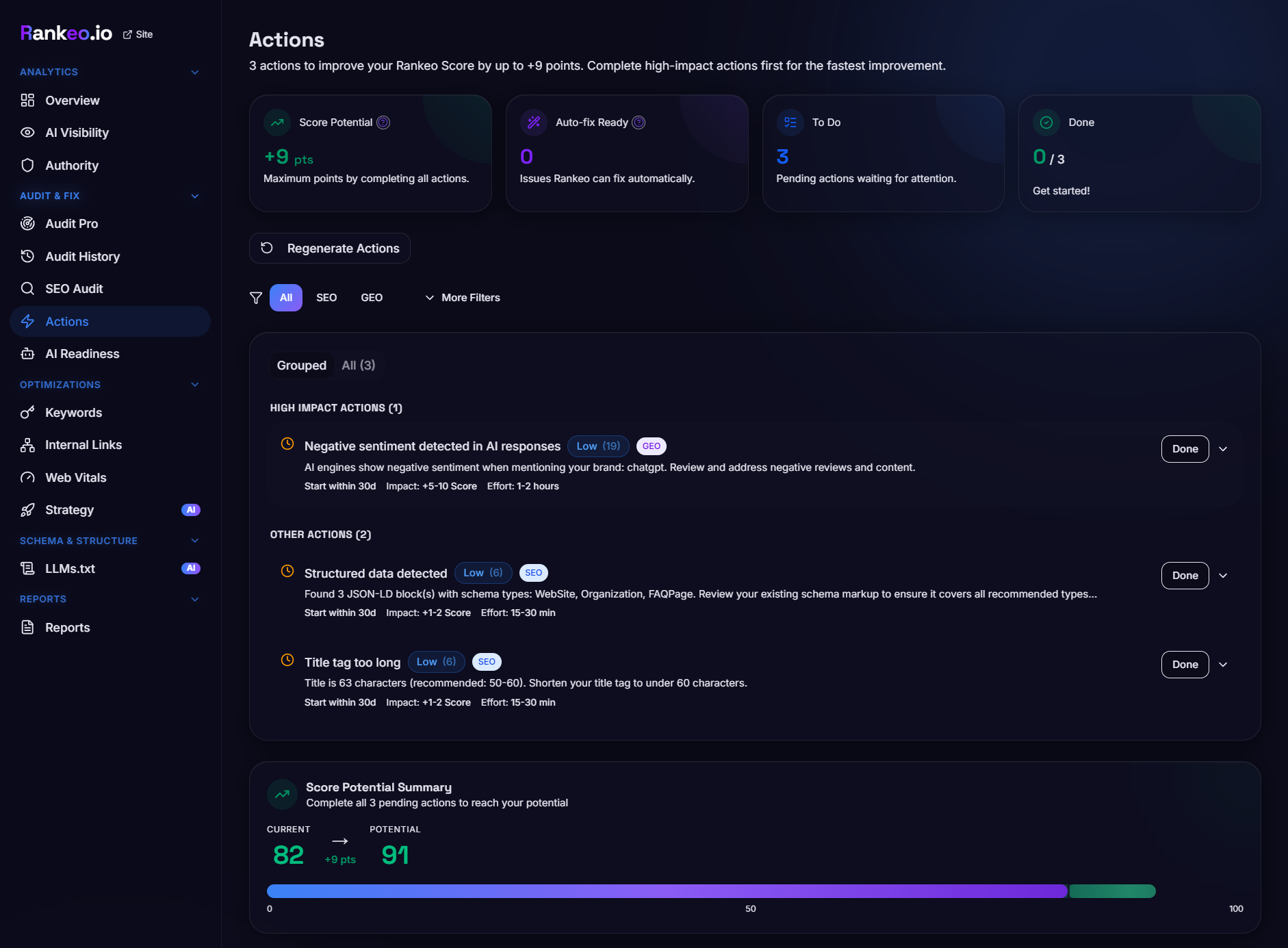Viewport: 1288px width, 948px height.
Task: Mark Title tag too long as Done
Action: pos(1185,665)
